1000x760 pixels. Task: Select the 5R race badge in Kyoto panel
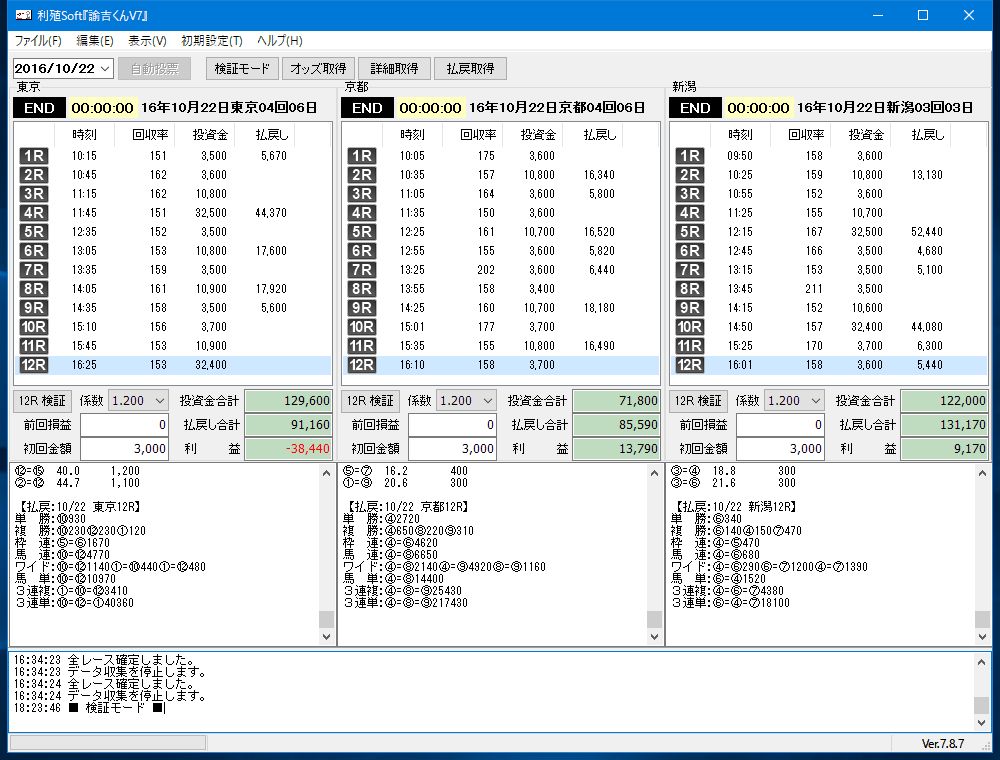tap(361, 232)
